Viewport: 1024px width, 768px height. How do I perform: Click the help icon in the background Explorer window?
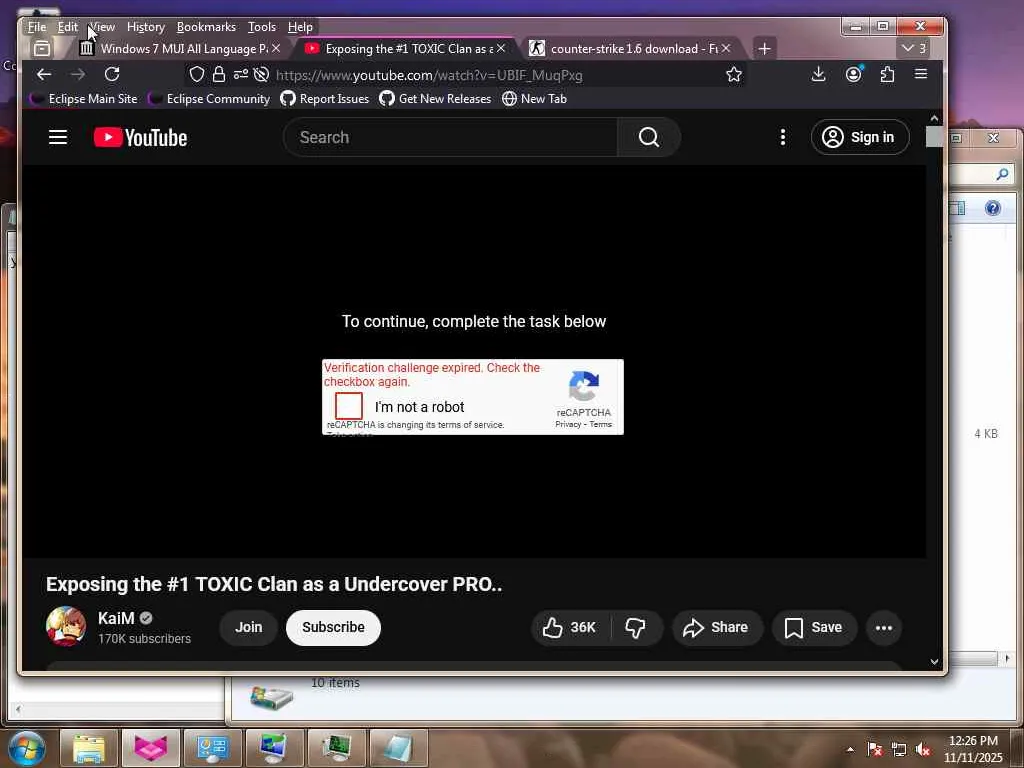(x=993, y=208)
